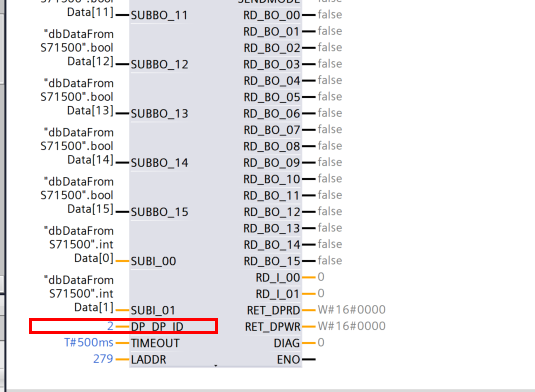Select the W#16#0000 value at RET_DPWR
535x392 pixels.
click(352, 326)
